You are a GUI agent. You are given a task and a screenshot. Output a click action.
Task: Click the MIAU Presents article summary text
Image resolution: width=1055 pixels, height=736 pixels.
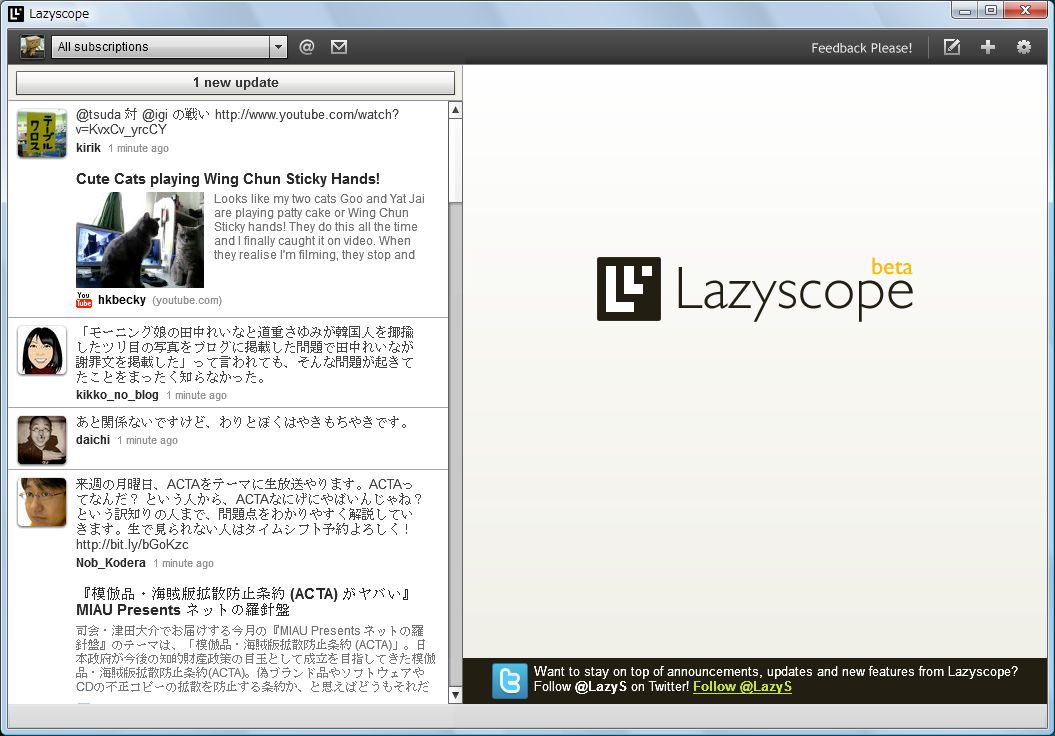pyautogui.click(x=256, y=659)
